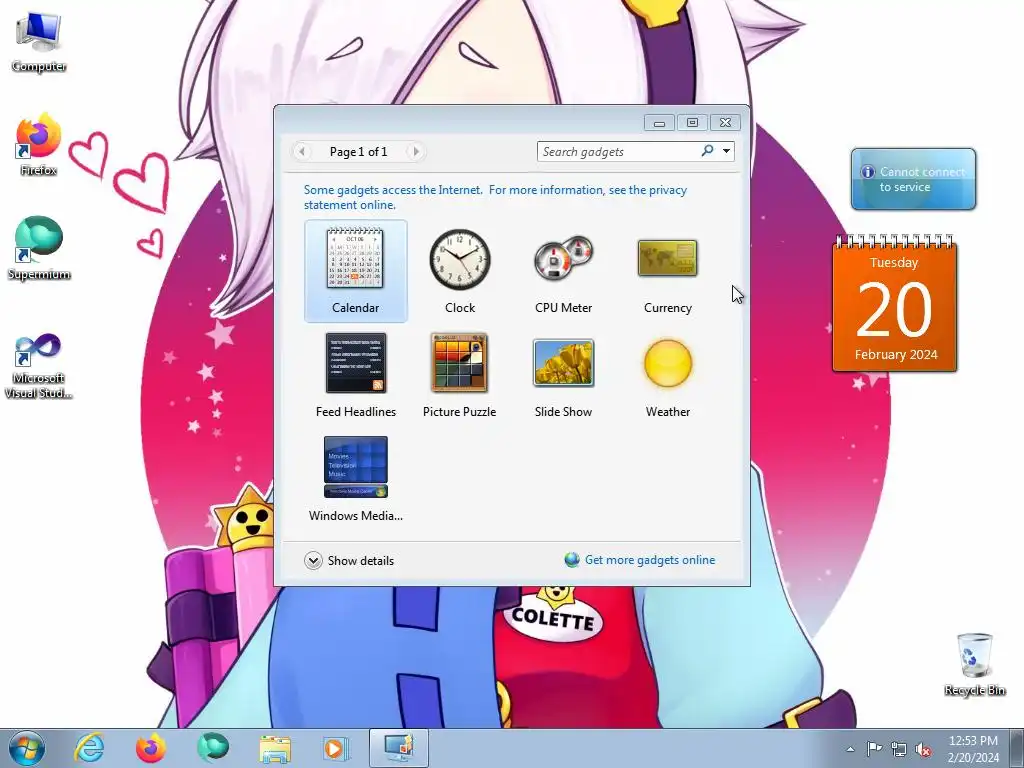Screen dimensions: 1024x768
Task: Click the orange Calendar desktop gadget
Action: 895,304
